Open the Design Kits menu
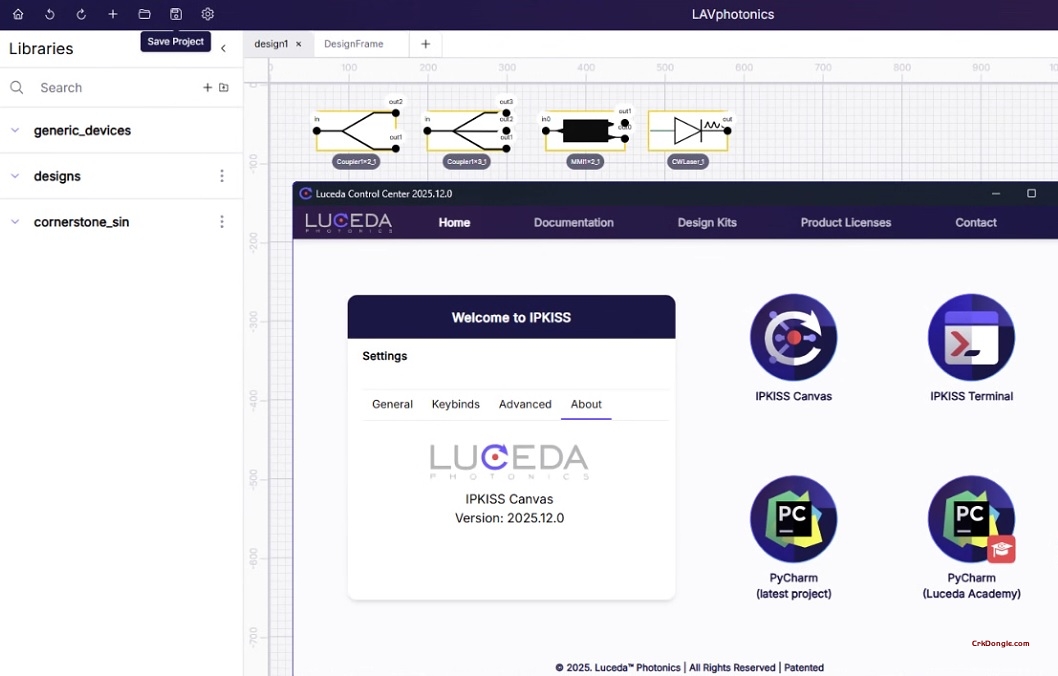 point(707,222)
